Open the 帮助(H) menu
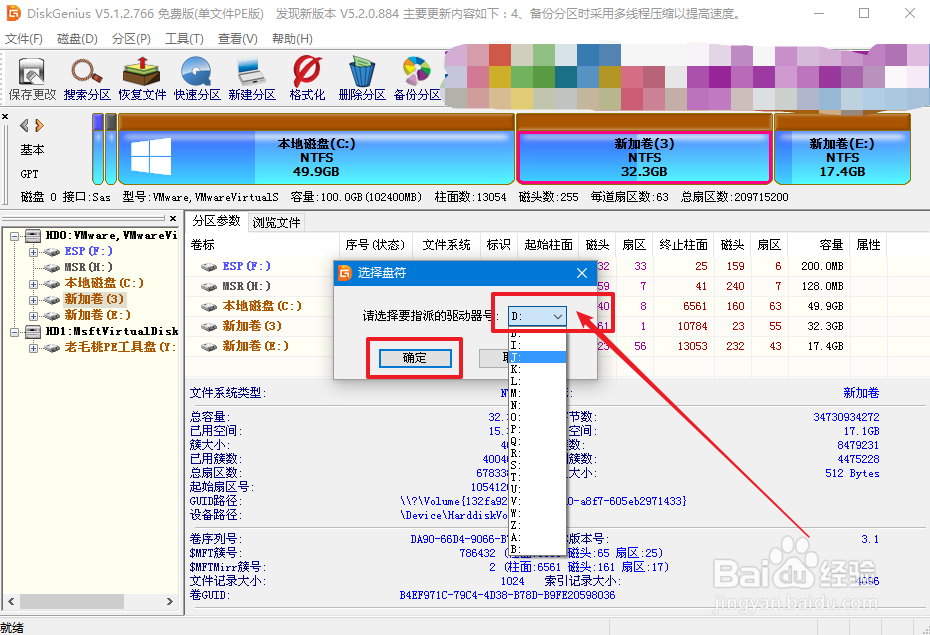Viewport: 930px width, 635px height. (292, 39)
